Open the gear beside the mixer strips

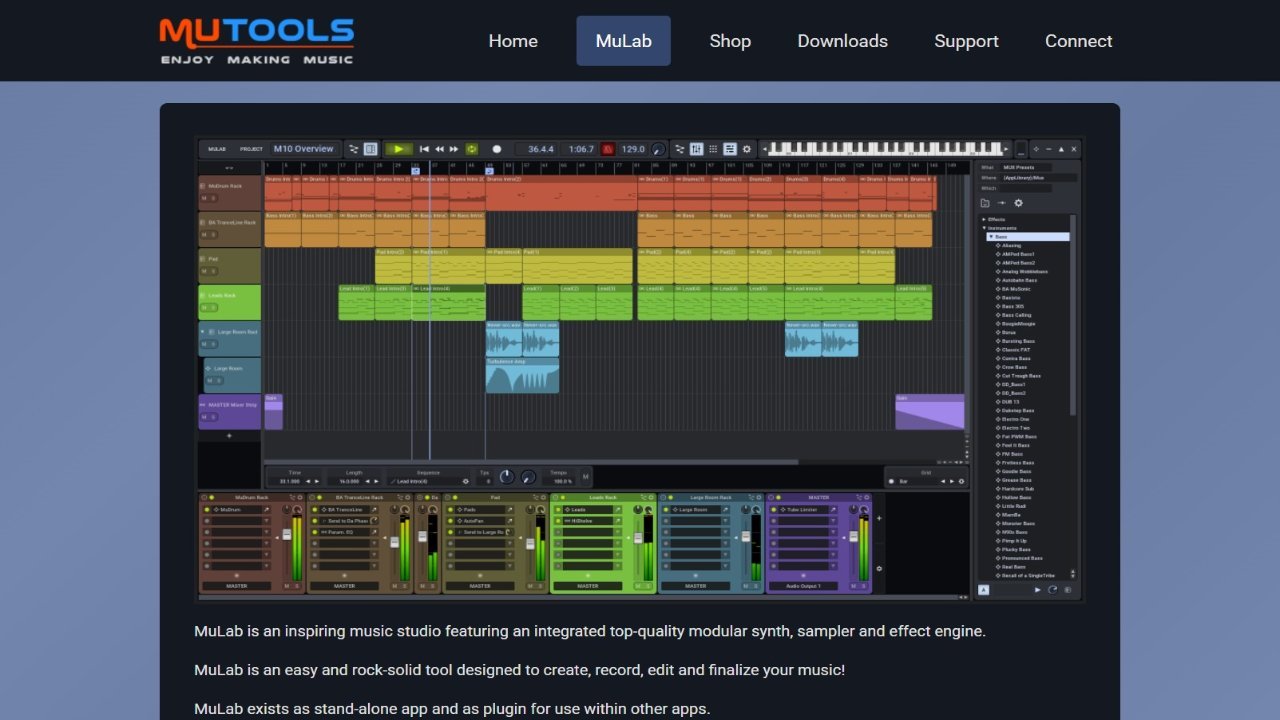pos(879,568)
